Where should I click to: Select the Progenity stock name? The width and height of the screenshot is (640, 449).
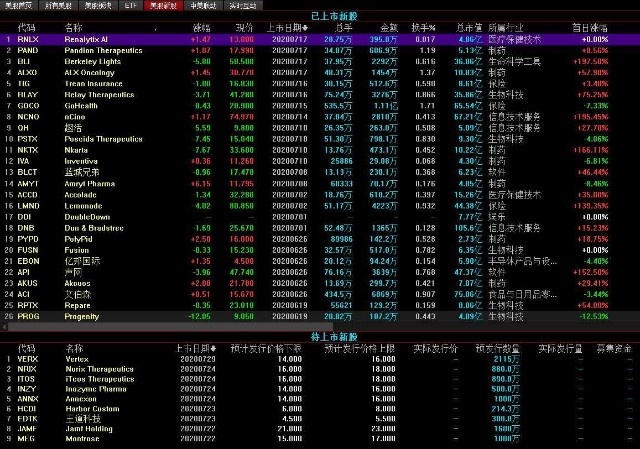click(82, 316)
